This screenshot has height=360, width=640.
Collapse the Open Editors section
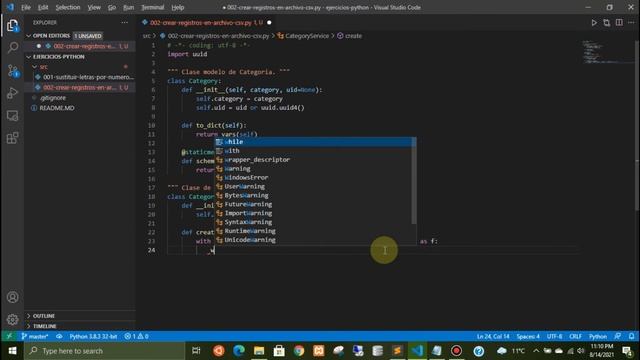point(80,36)
